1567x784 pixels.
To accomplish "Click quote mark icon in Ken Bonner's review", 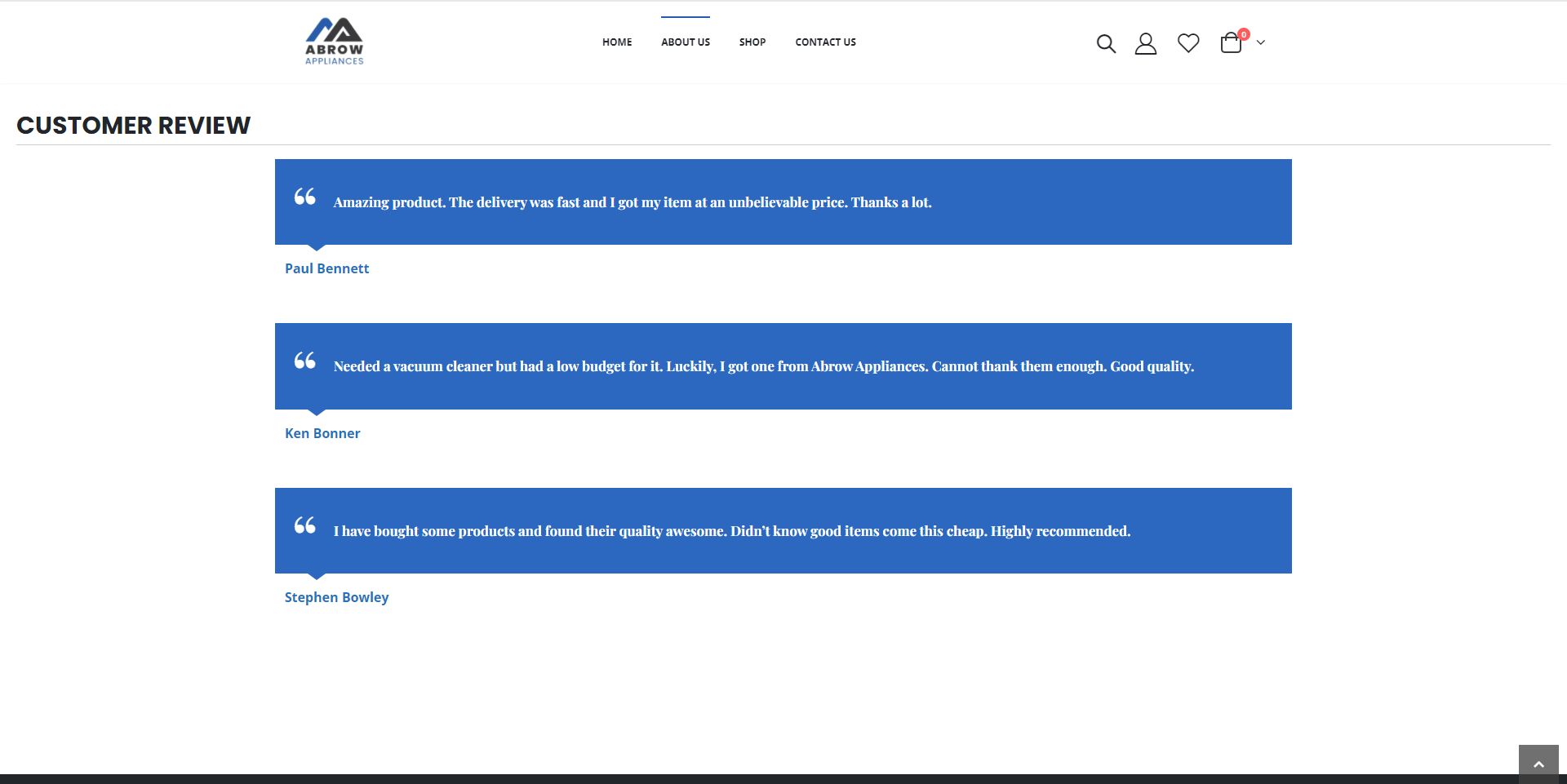I will (x=304, y=361).
